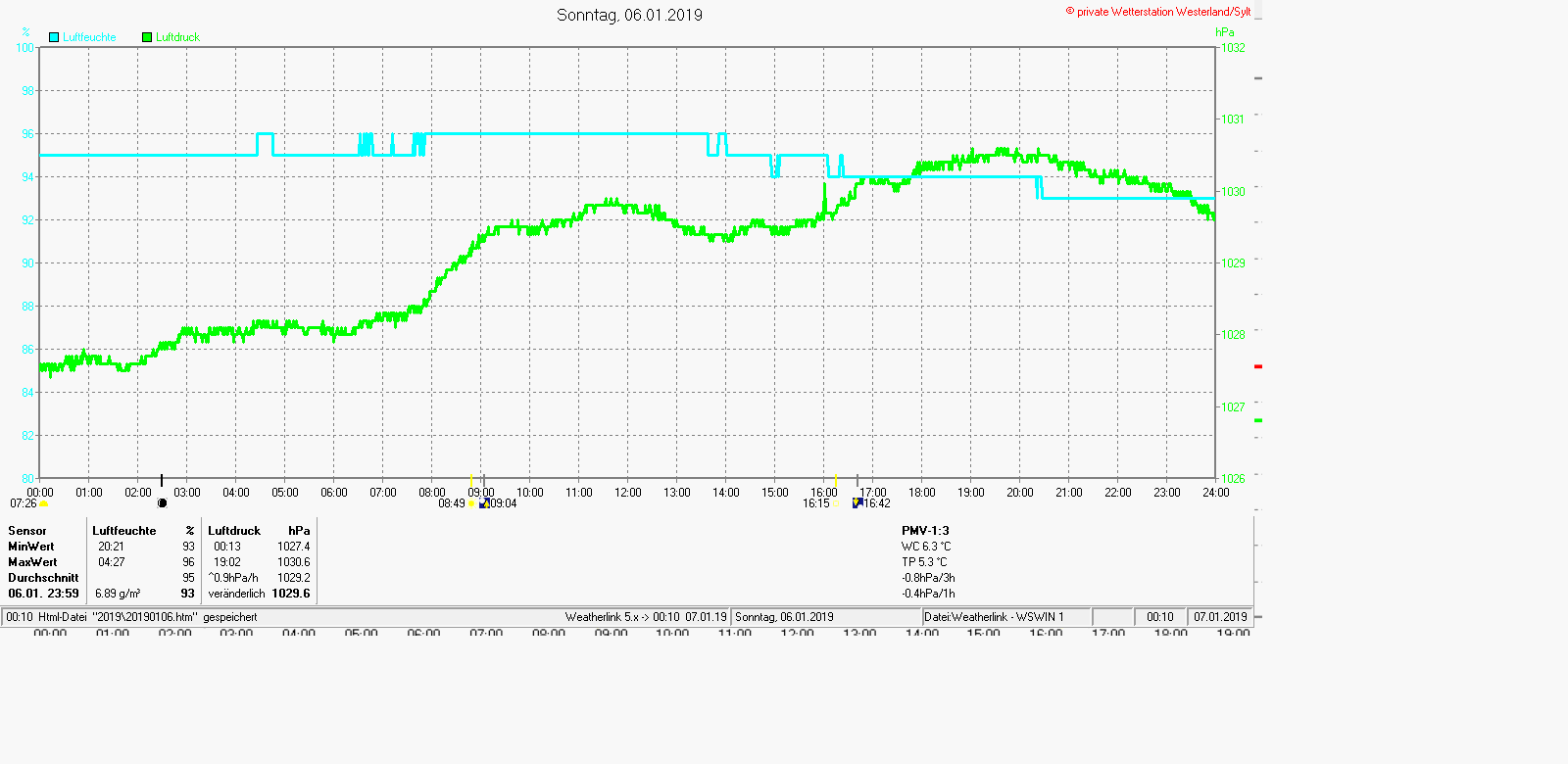
Task: Click the Weatherlink 5.x status entry
Action: [646, 617]
